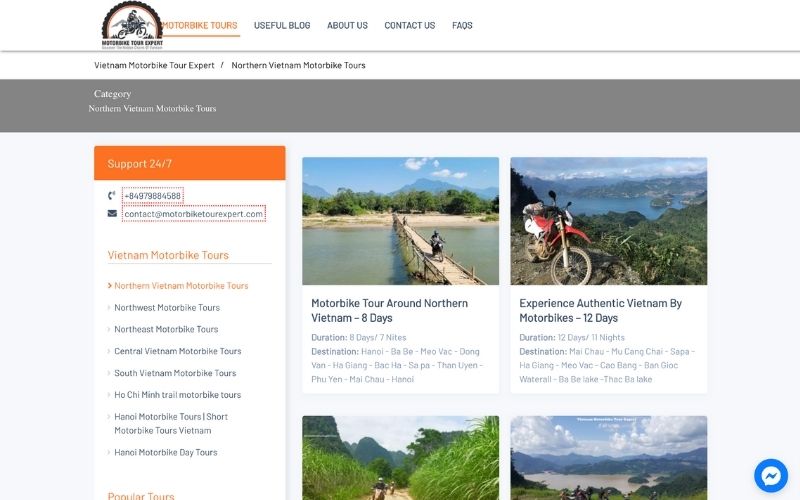Open South Vietnam Motorbike Tours category
The image size is (800, 500).
[x=175, y=373]
